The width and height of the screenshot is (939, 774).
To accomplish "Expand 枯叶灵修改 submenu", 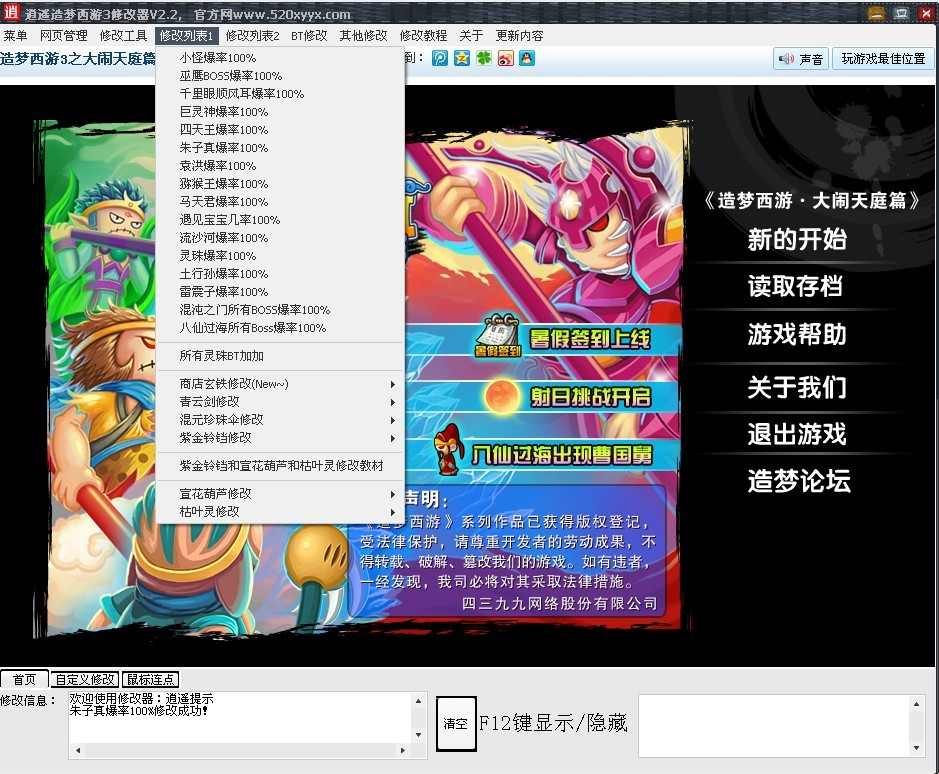I will click(x=280, y=512).
